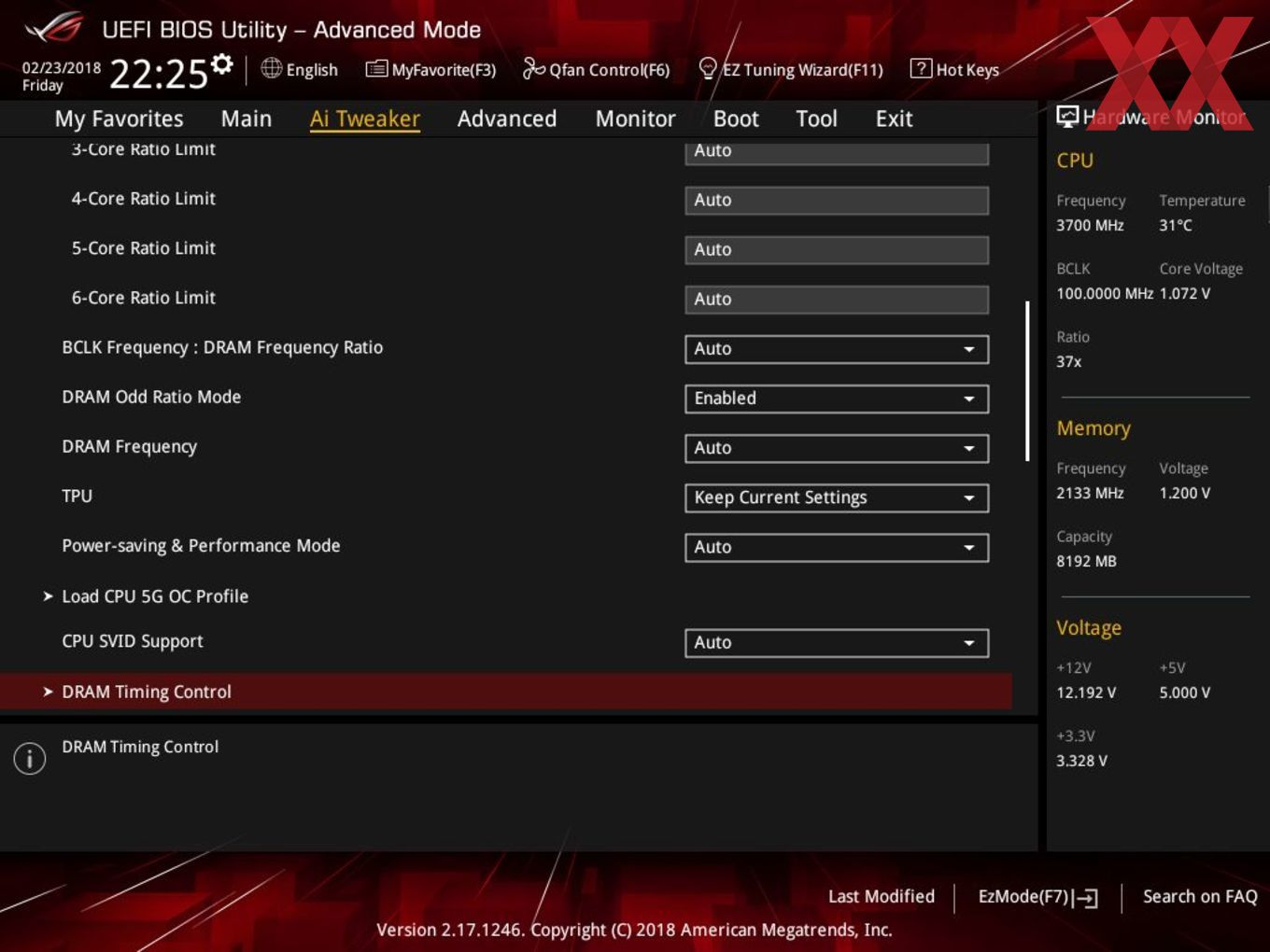Click the CPU frequency 3700 MHz value
This screenshot has height=952, width=1270.
[1090, 225]
